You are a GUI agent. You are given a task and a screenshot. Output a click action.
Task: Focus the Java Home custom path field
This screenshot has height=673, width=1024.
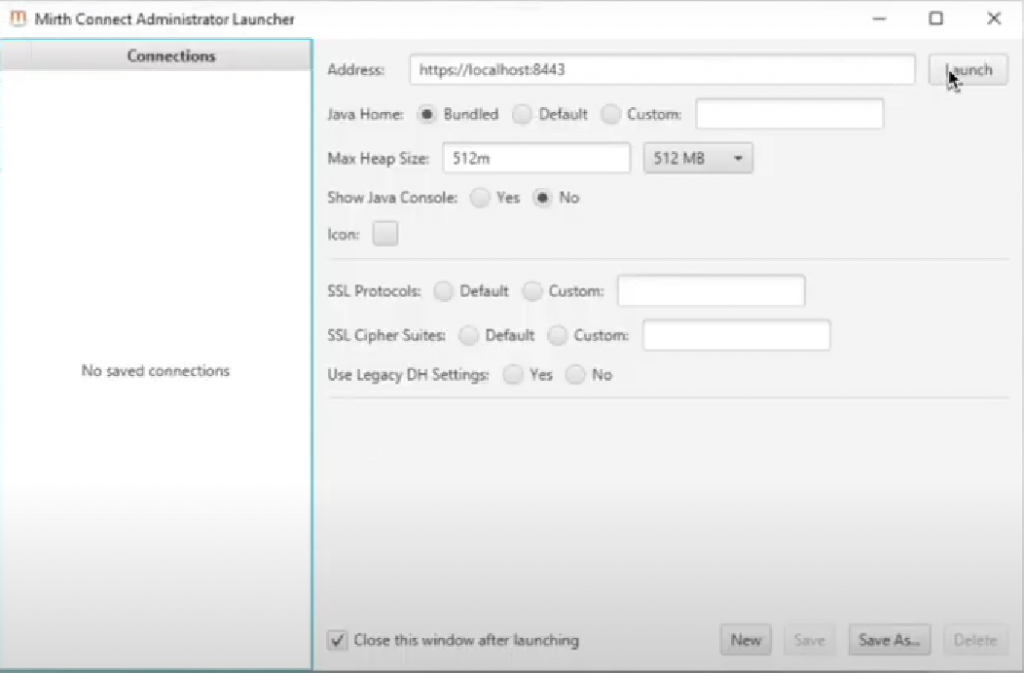coord(790,114)
